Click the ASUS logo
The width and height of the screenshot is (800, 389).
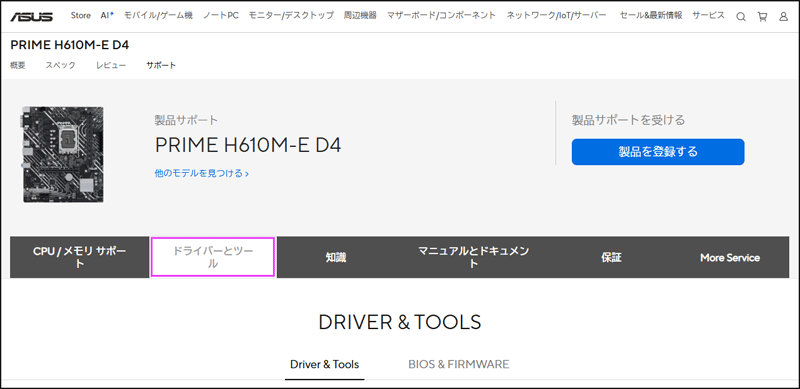tap(31, 16)
